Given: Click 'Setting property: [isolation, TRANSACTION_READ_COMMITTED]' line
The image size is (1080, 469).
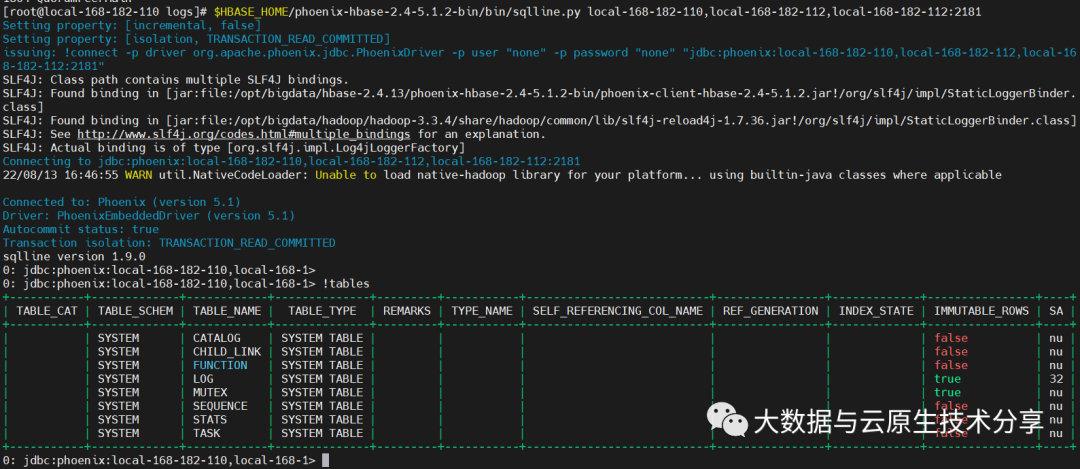Looking at the screenshot, I should pyautogui.click(x=196, y=39).
